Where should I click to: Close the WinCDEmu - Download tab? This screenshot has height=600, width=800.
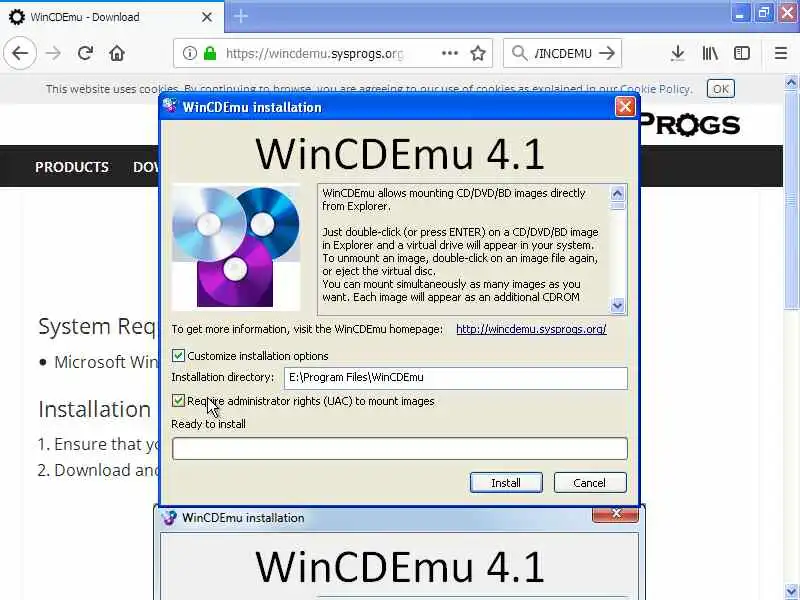[207, 17]
